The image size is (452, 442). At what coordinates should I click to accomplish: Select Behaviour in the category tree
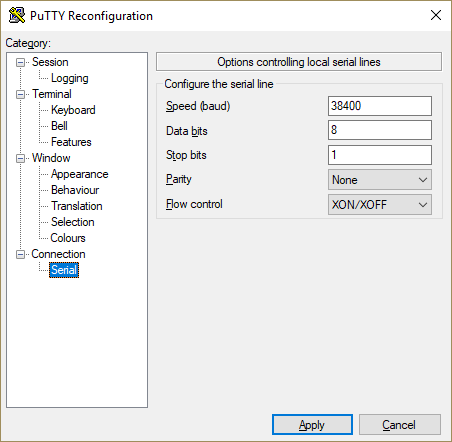tap(75, 190)
